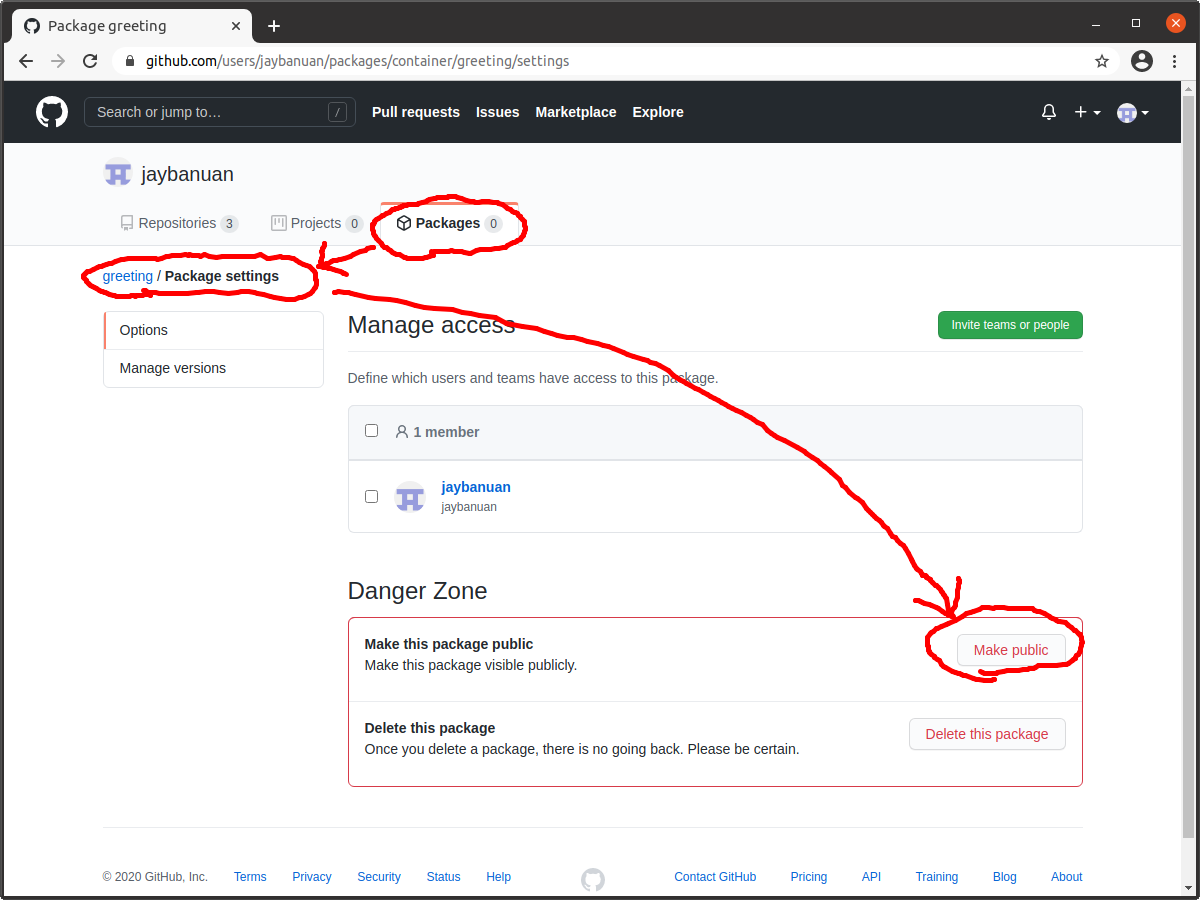Viewport: 1200px width, 900px height.
Task: Open the Blog footer link
Action: [1005, 877]
